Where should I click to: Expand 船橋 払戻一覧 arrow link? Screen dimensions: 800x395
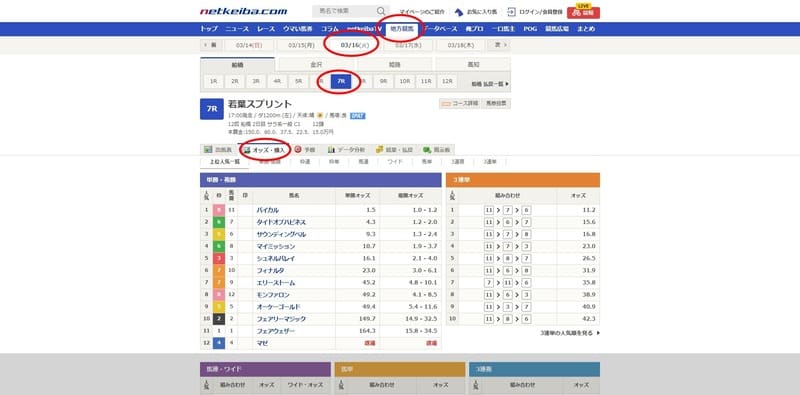point(490,84)
